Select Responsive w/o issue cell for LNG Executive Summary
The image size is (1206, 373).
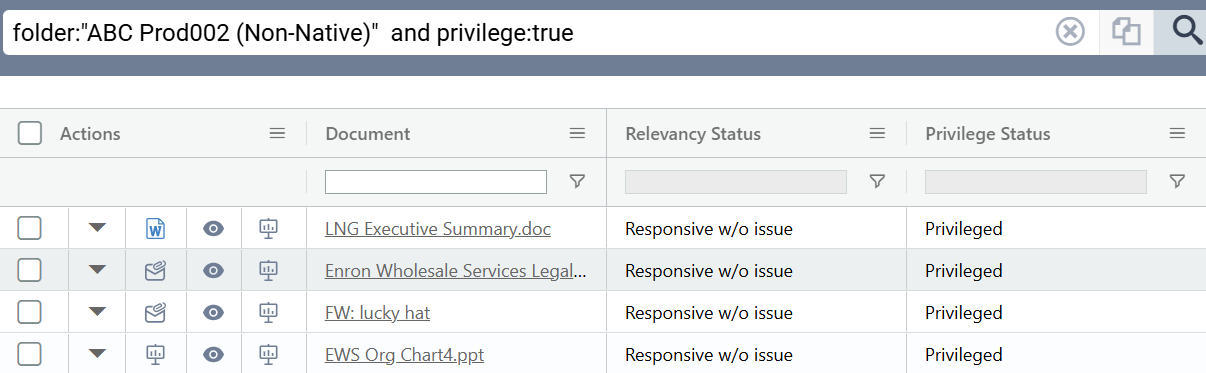tap(756, 229)
